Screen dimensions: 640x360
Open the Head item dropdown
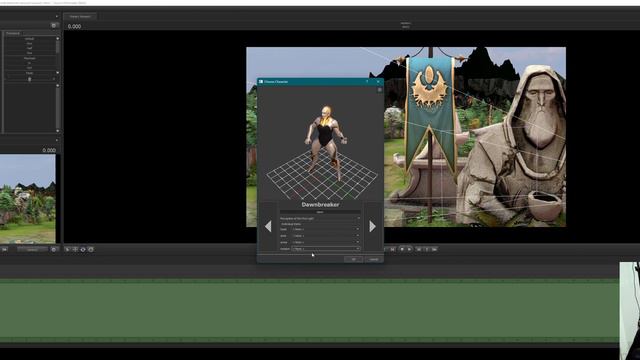pyautogui.click(x=326, y=229)
